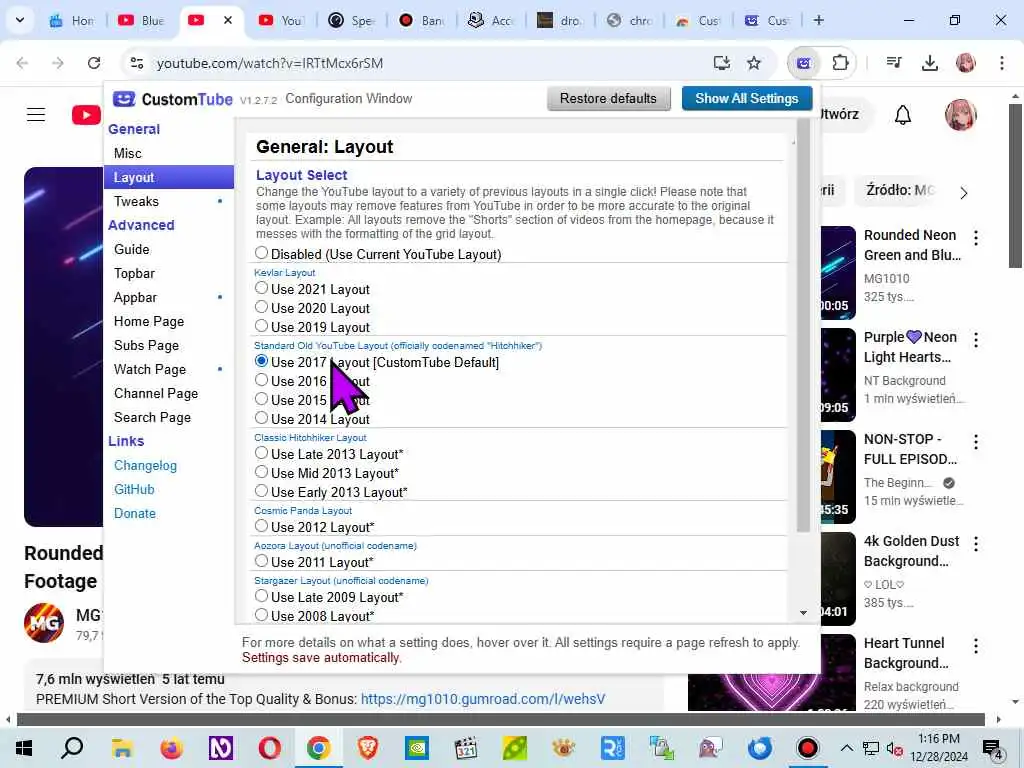
Task: Select Disabled (Use Current YouTube Layout)
Action: pyautogui.click(x=261, y=253)
